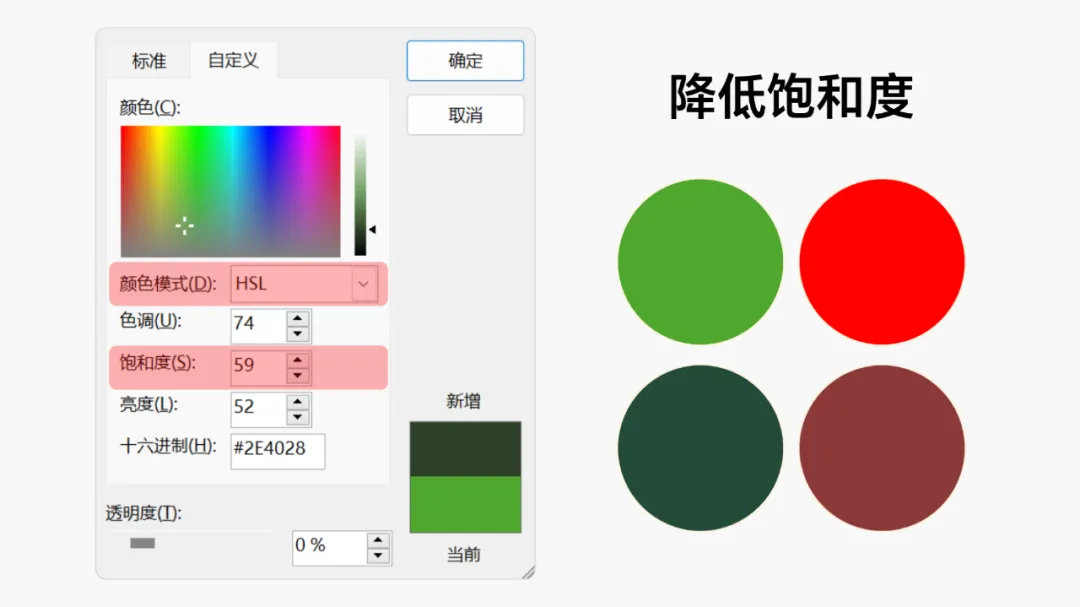Click the 亮度(L) label
The image size is (1080, 607).
pyautogui.click(x=148, y=404)
